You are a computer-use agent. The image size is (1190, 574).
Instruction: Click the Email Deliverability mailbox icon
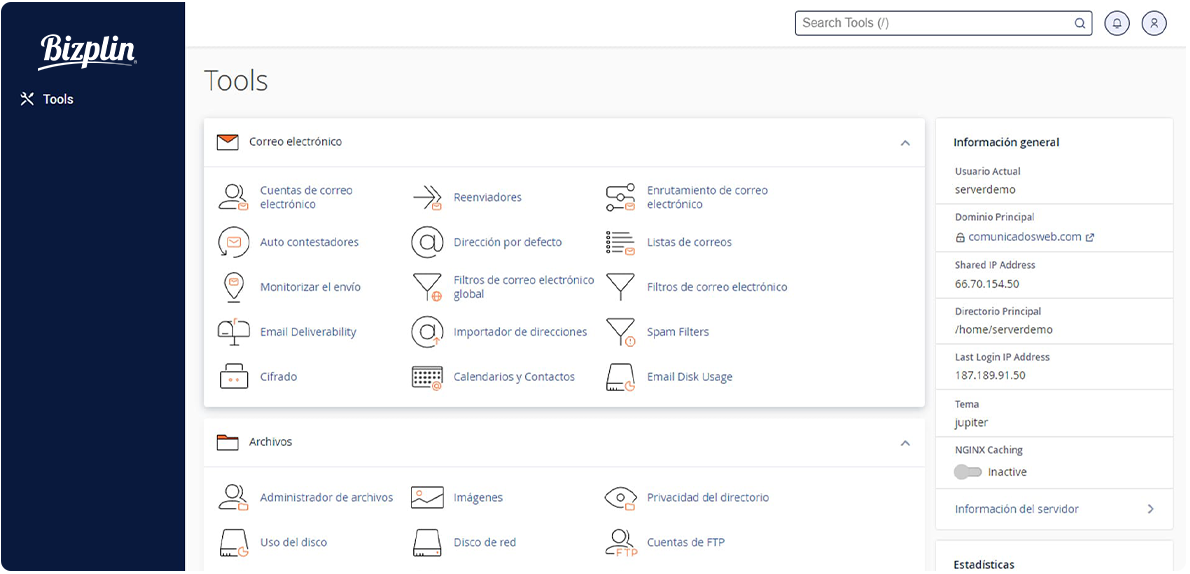tap(234, 332)
